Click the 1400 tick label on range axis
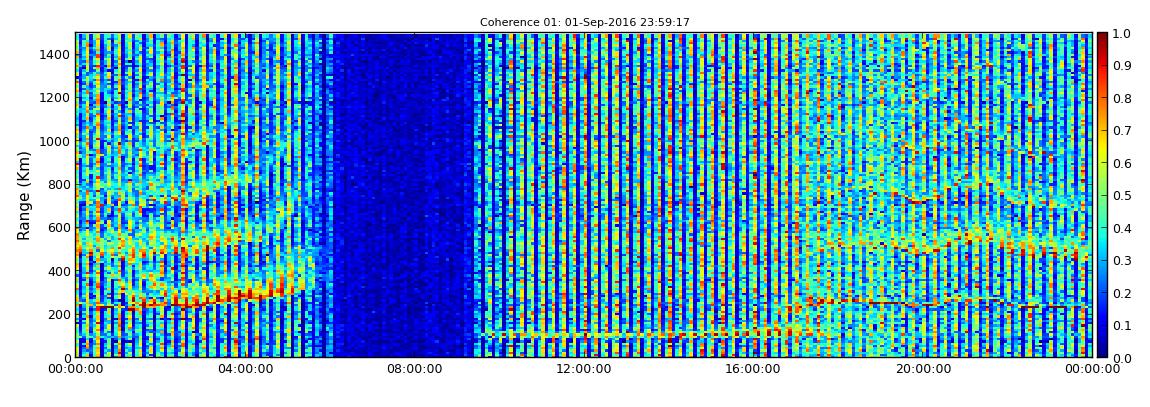The height and width of the screenshot is (407, 1150). [56, 54]
